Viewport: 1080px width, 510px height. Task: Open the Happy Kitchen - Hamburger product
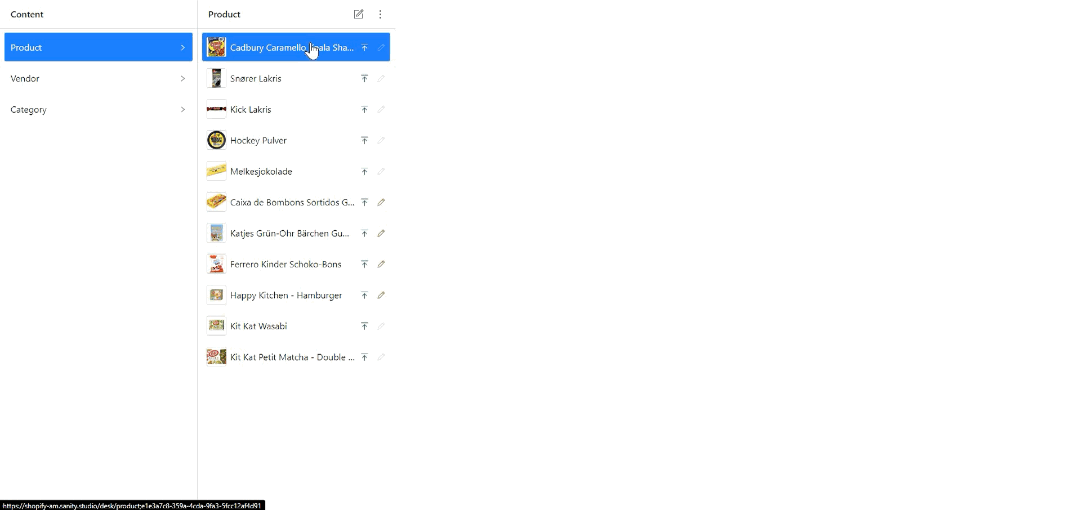pyautogui.click(x=296, y=296)
